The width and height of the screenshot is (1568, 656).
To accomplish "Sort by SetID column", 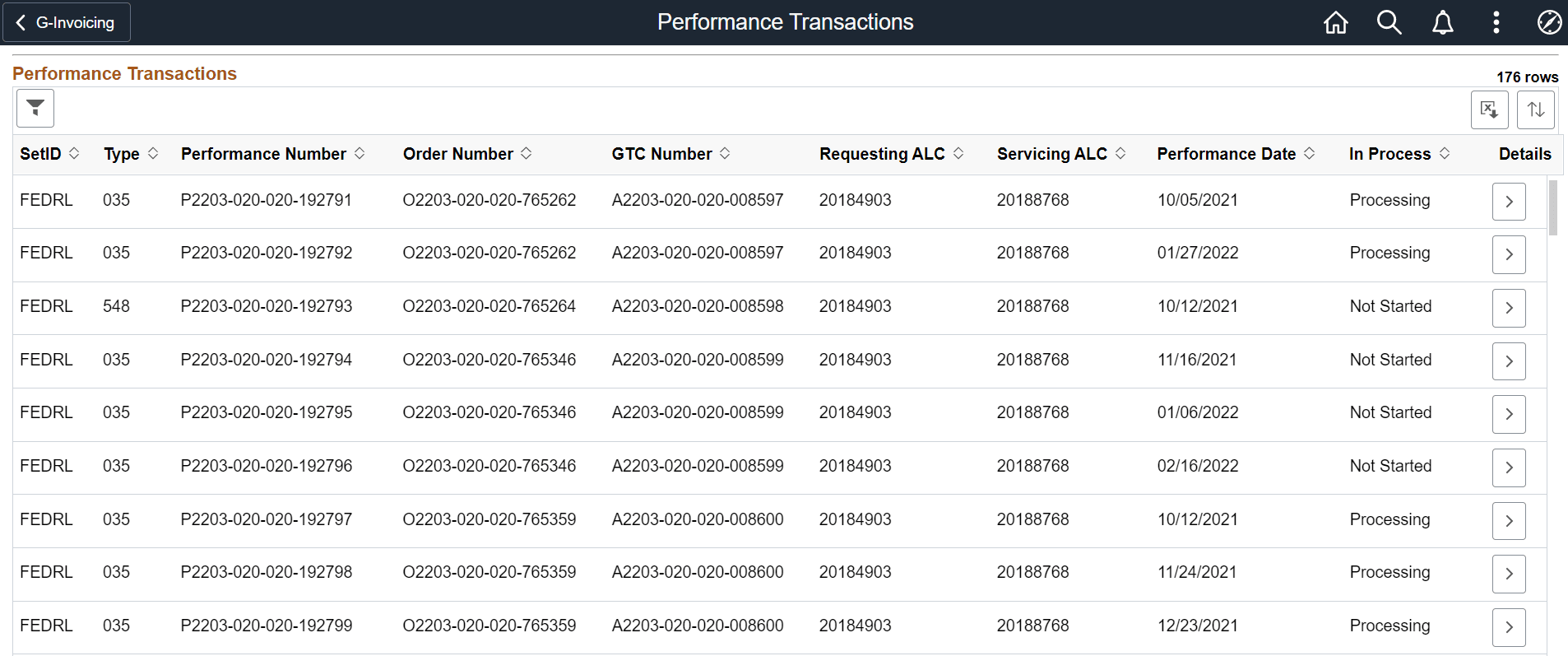I will click(x=49, y=154).
